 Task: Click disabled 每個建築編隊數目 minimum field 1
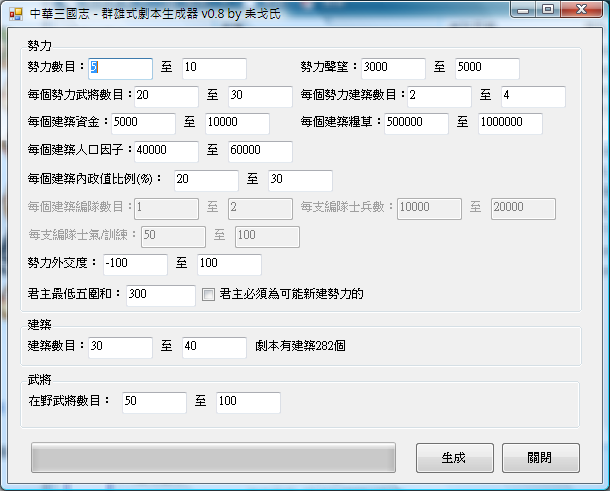pyautogui.click(x=167, y=209)
